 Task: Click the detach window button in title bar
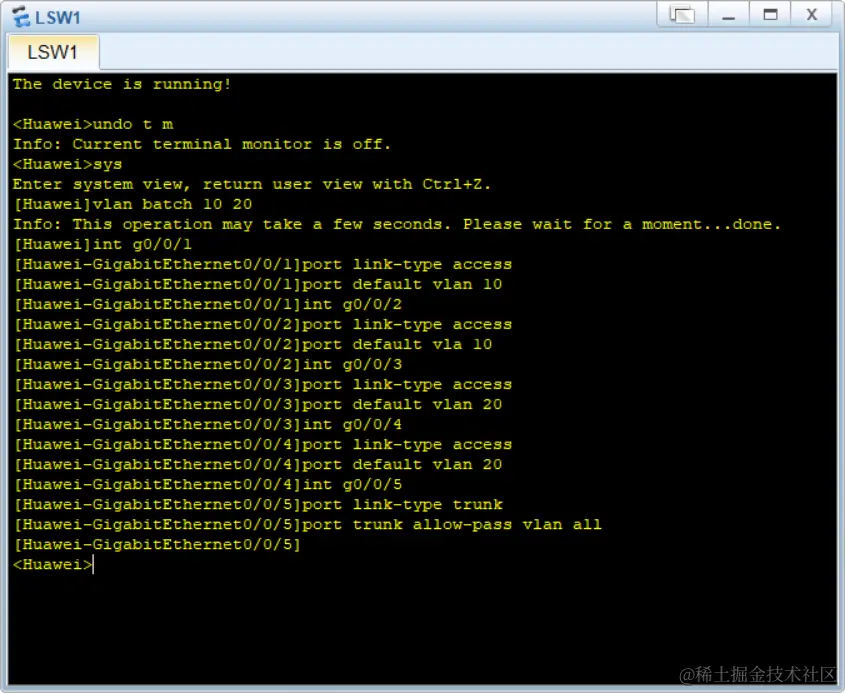[x=682, y=15]
